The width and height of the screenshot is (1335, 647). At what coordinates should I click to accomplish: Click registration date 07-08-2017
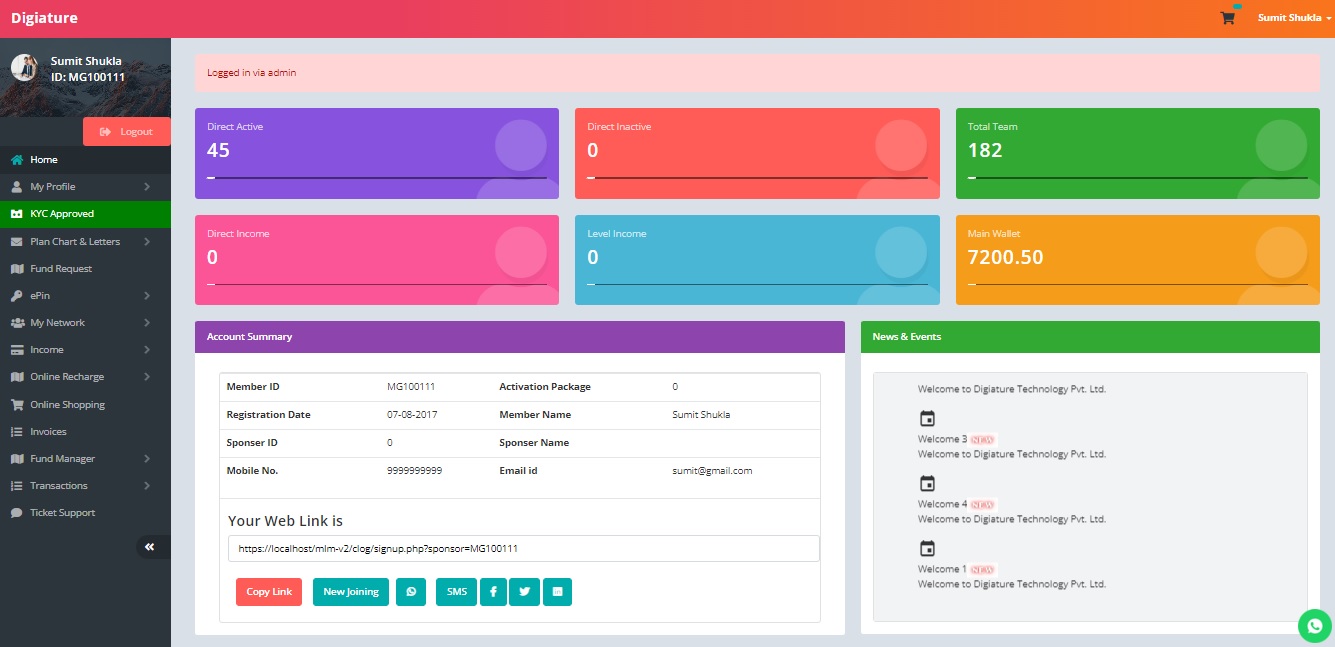point(412,414)
